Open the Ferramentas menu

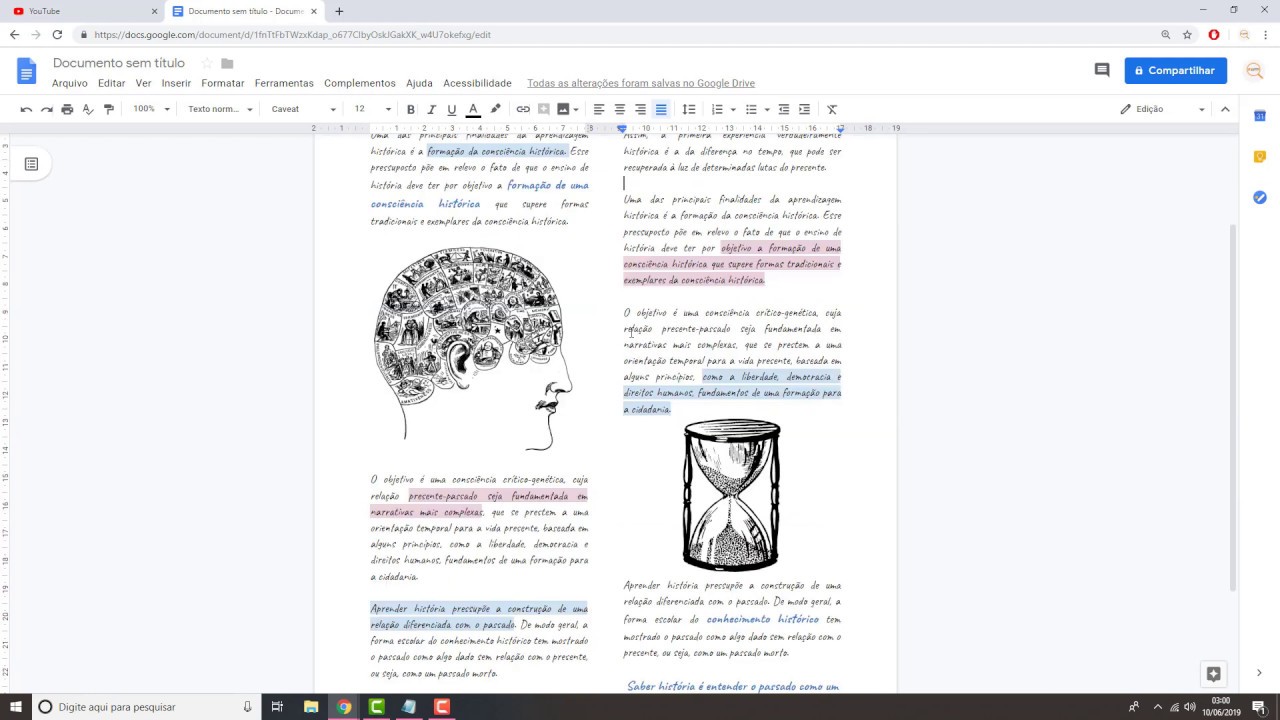(284, 83)
